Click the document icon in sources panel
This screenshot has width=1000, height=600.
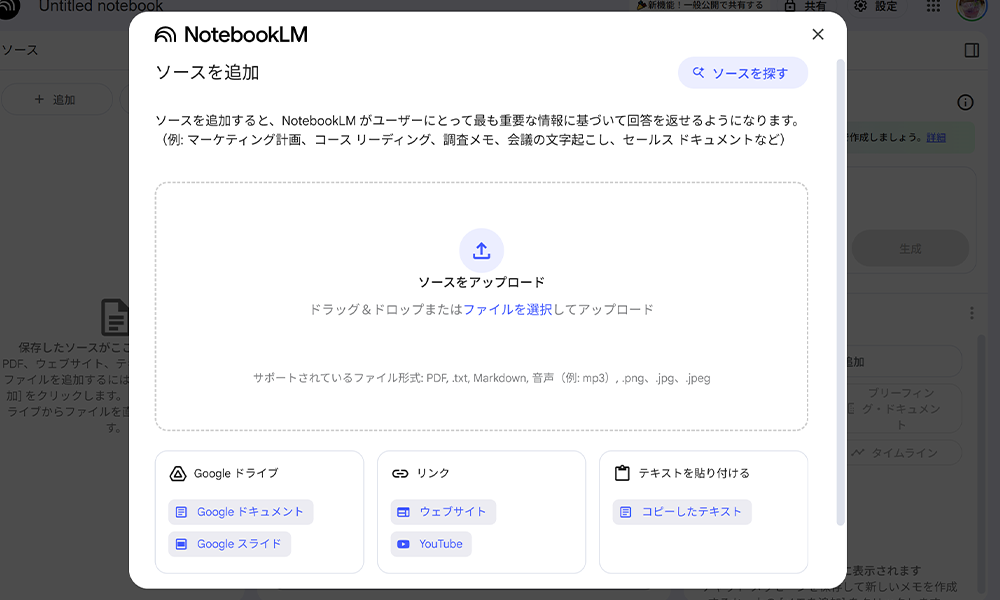point(115,317)
